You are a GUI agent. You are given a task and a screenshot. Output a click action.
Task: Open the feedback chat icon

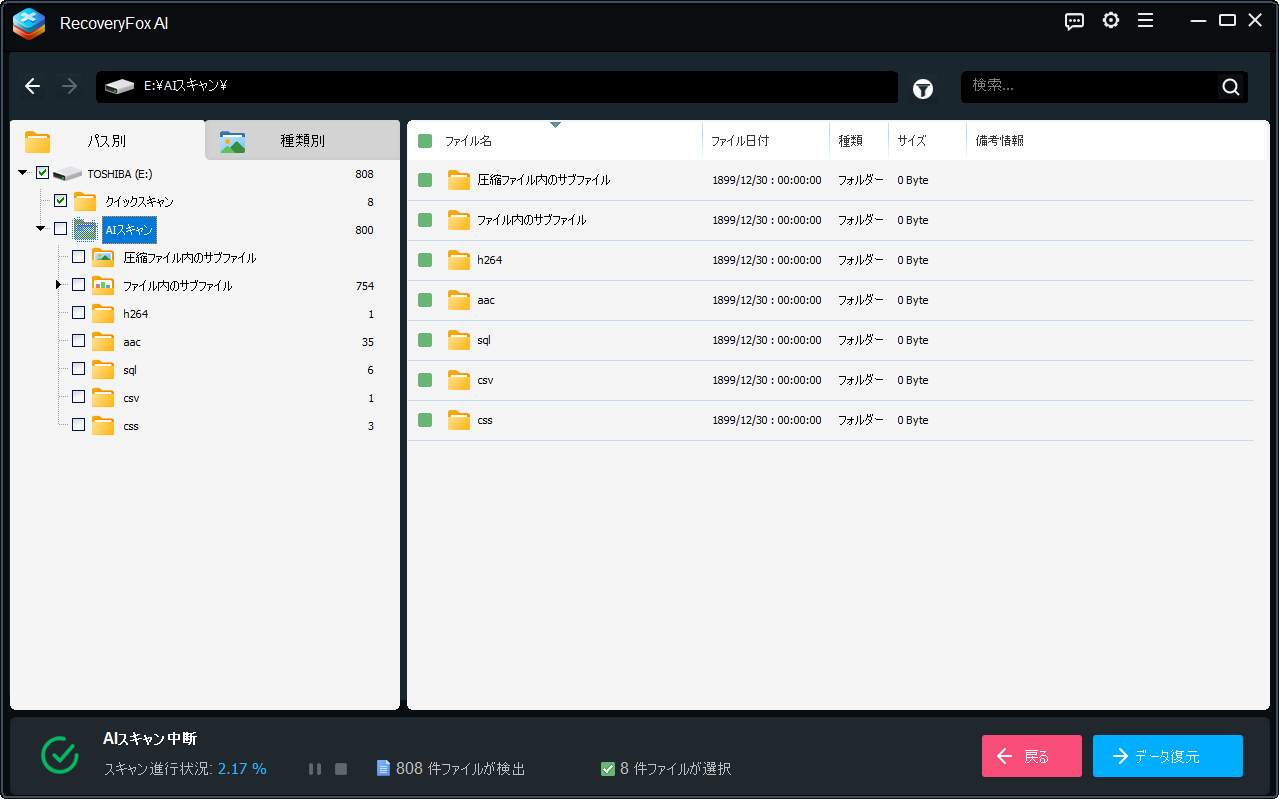tap(1074, 21)
